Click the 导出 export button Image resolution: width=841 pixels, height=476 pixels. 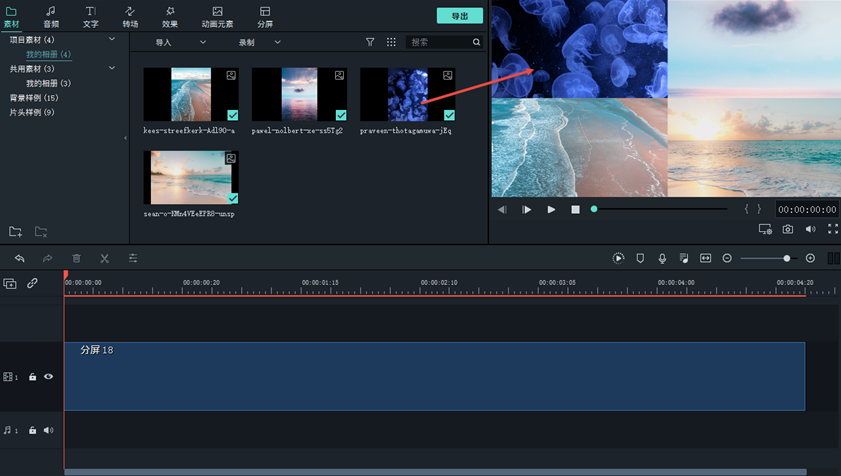tap(459, 16)
